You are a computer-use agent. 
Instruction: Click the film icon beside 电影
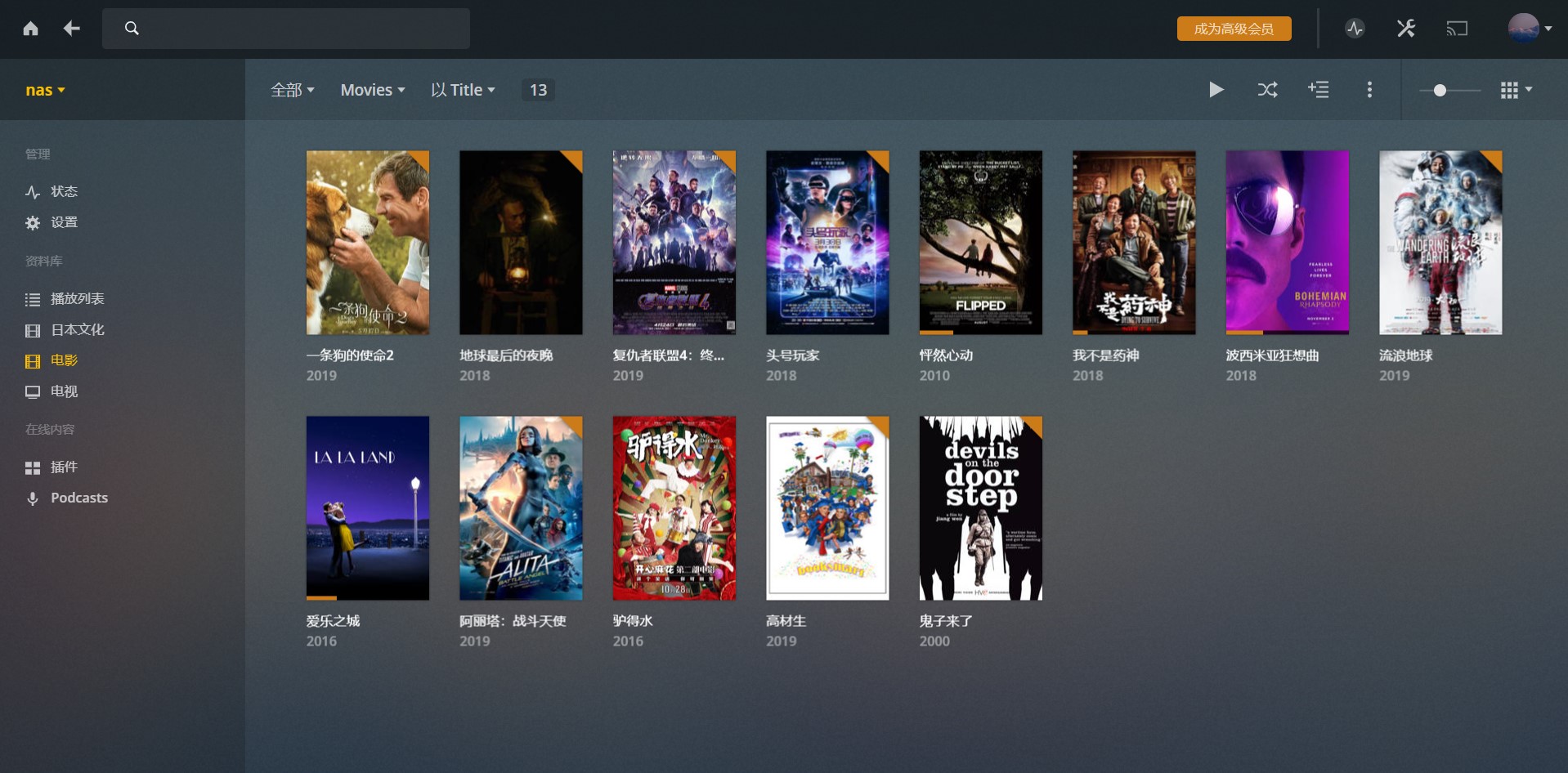33,361
